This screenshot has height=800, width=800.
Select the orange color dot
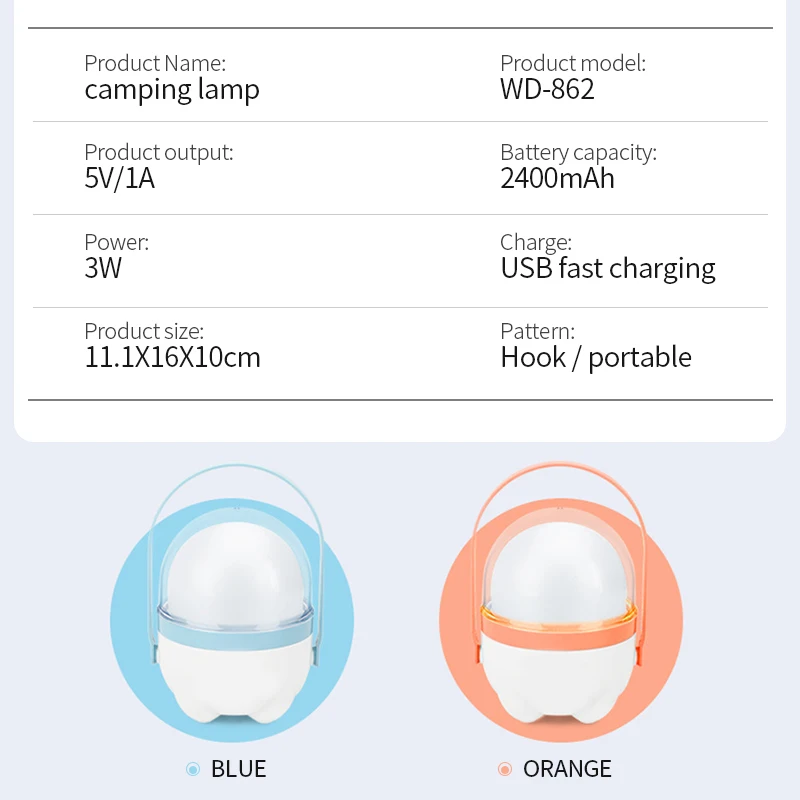coord(505,769)
